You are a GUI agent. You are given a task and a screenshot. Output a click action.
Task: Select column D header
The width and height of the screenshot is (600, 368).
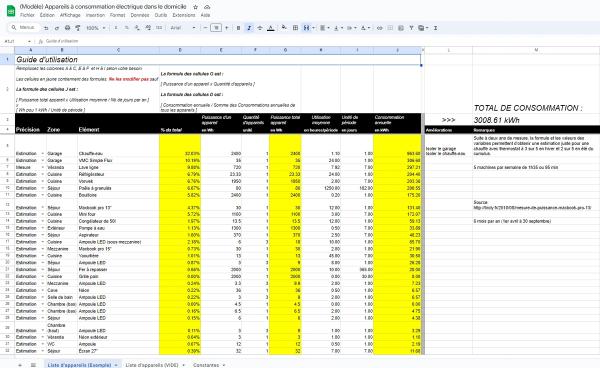point(180,50)
